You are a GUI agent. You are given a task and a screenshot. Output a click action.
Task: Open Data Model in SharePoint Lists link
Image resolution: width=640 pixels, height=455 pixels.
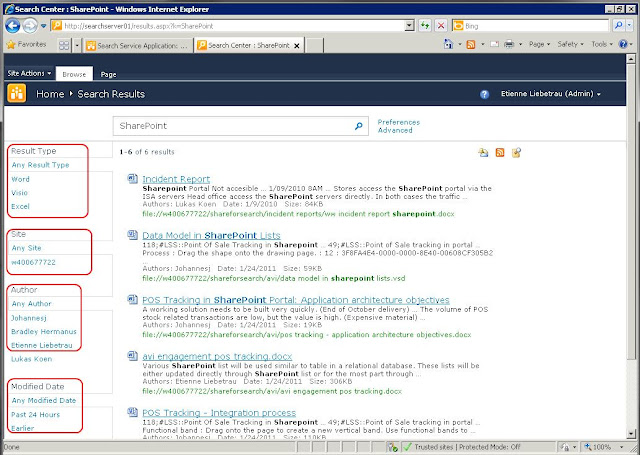click(211, 235)
